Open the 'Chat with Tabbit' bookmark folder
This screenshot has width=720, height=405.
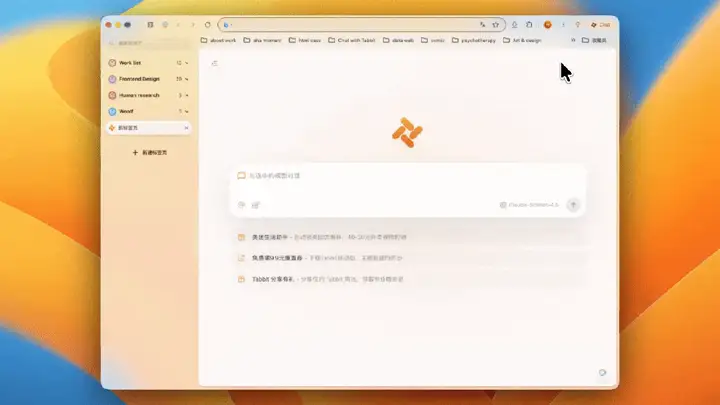coord(352,40)
